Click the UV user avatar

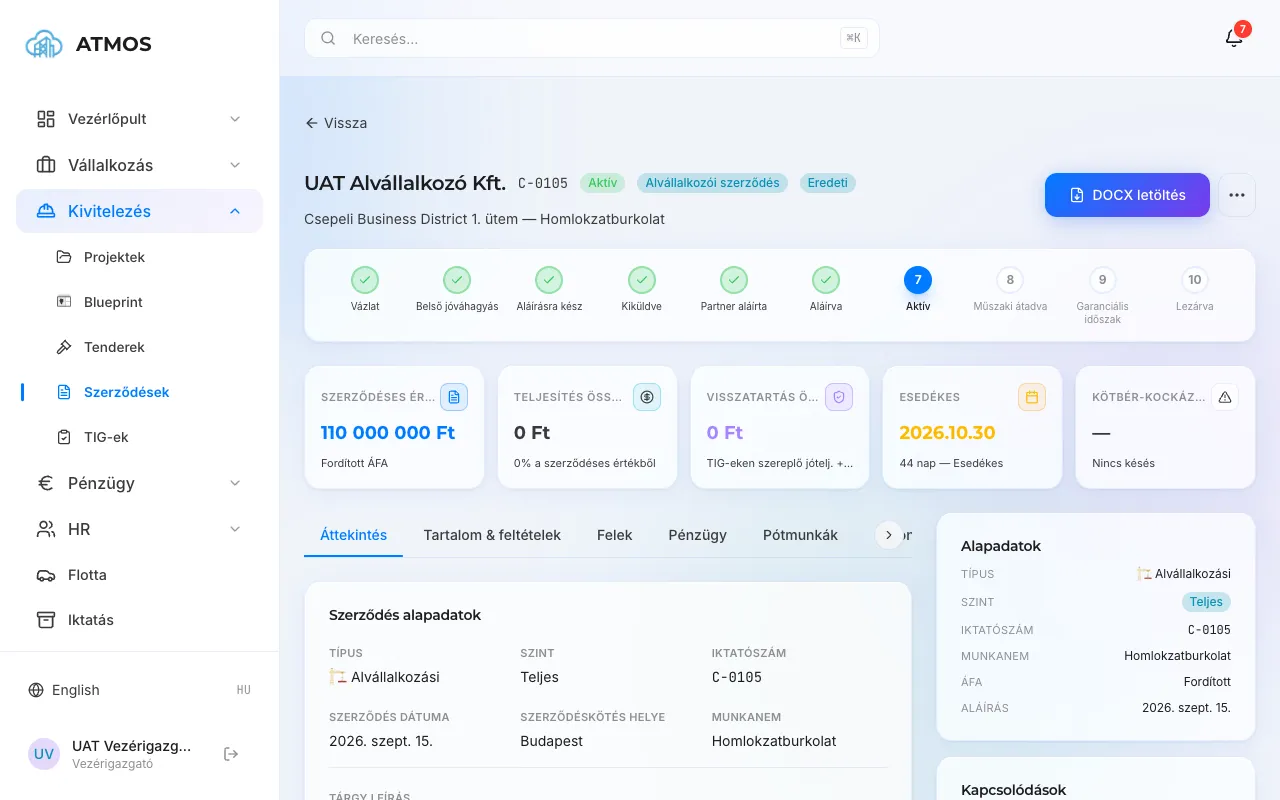44,754
